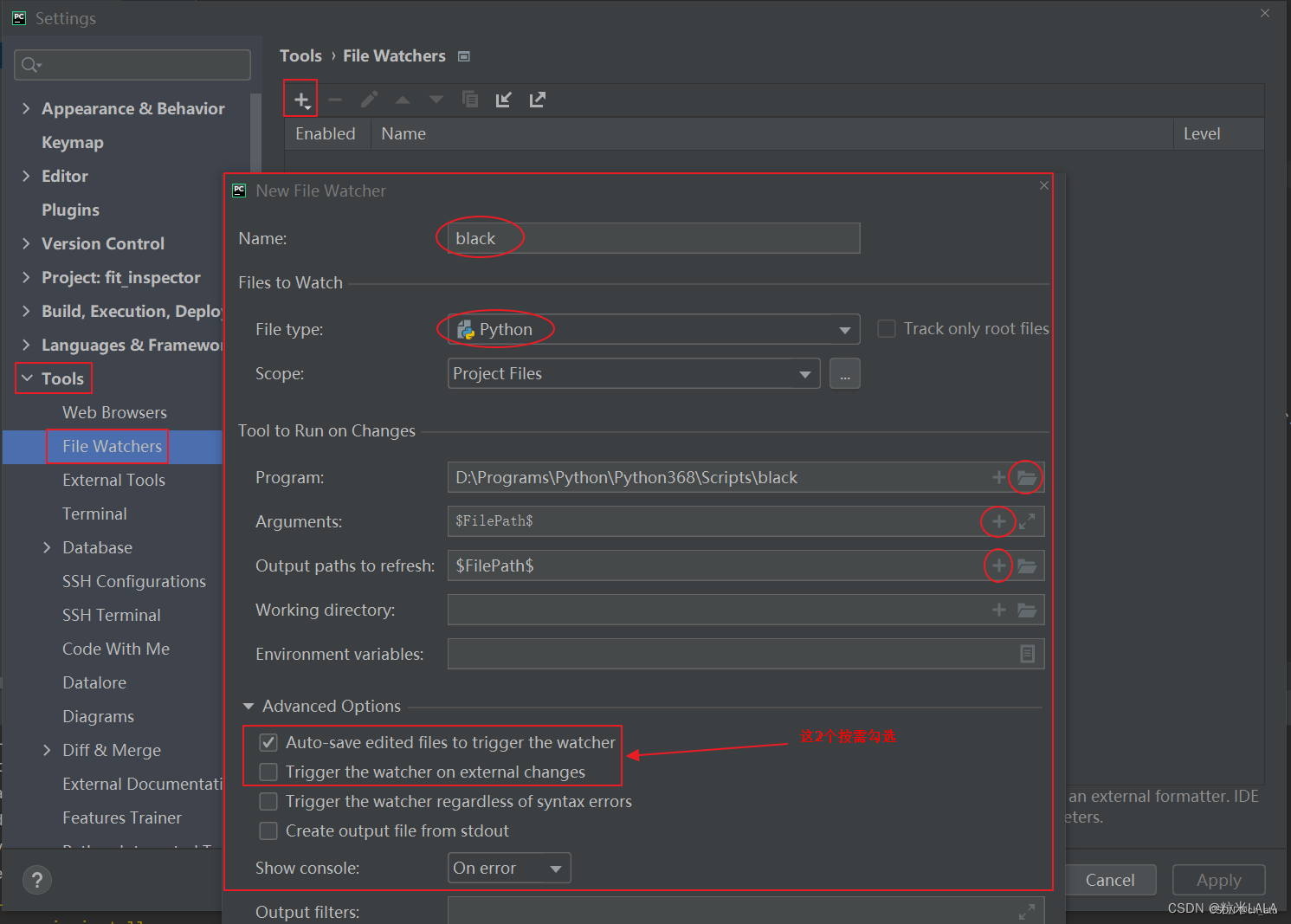Expand the Arguments field with the expand icon
This screenshot has height=924, width=1291.
(1027, 520)
